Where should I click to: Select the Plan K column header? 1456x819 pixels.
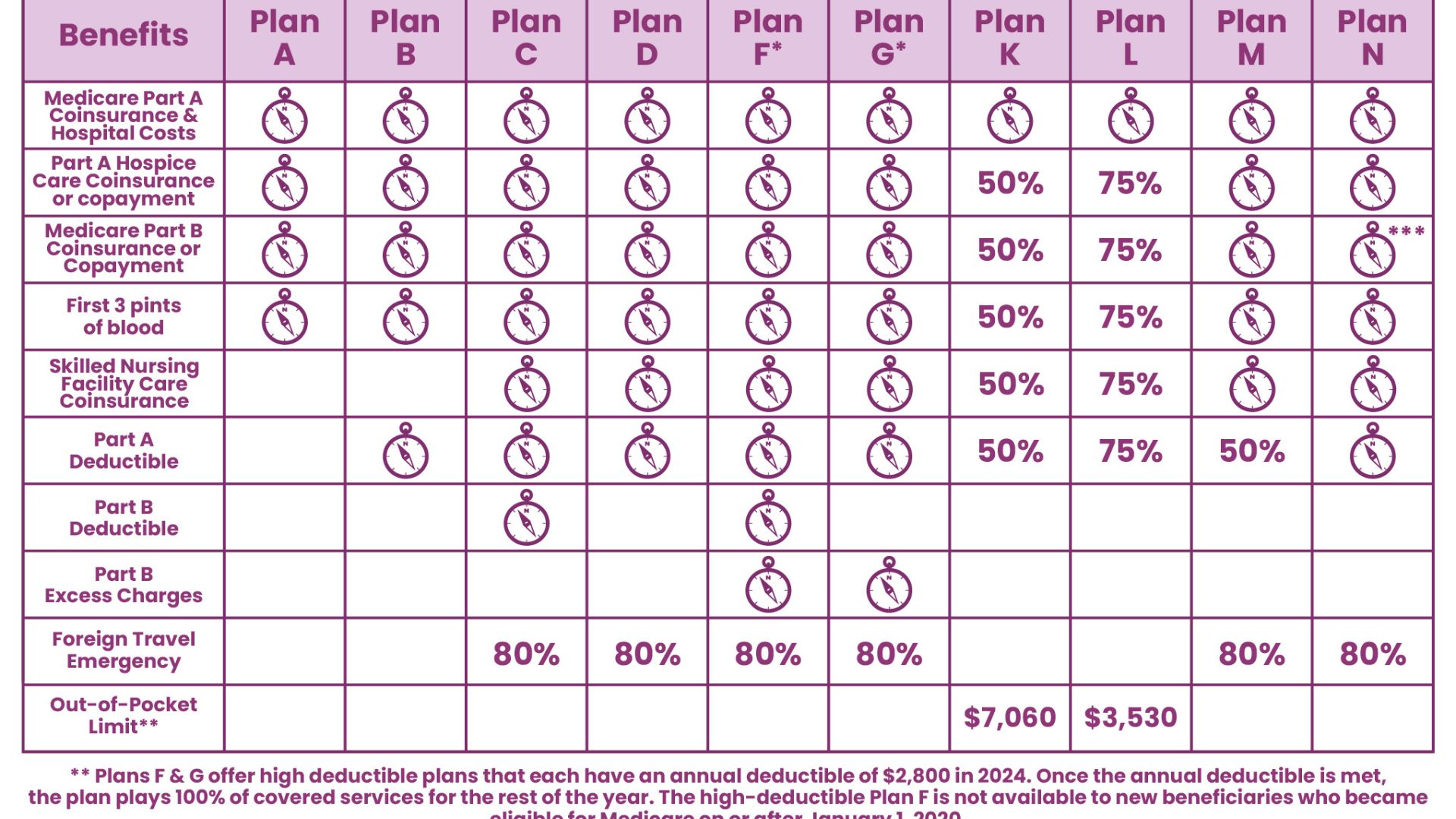click(x=1010, y=38)
